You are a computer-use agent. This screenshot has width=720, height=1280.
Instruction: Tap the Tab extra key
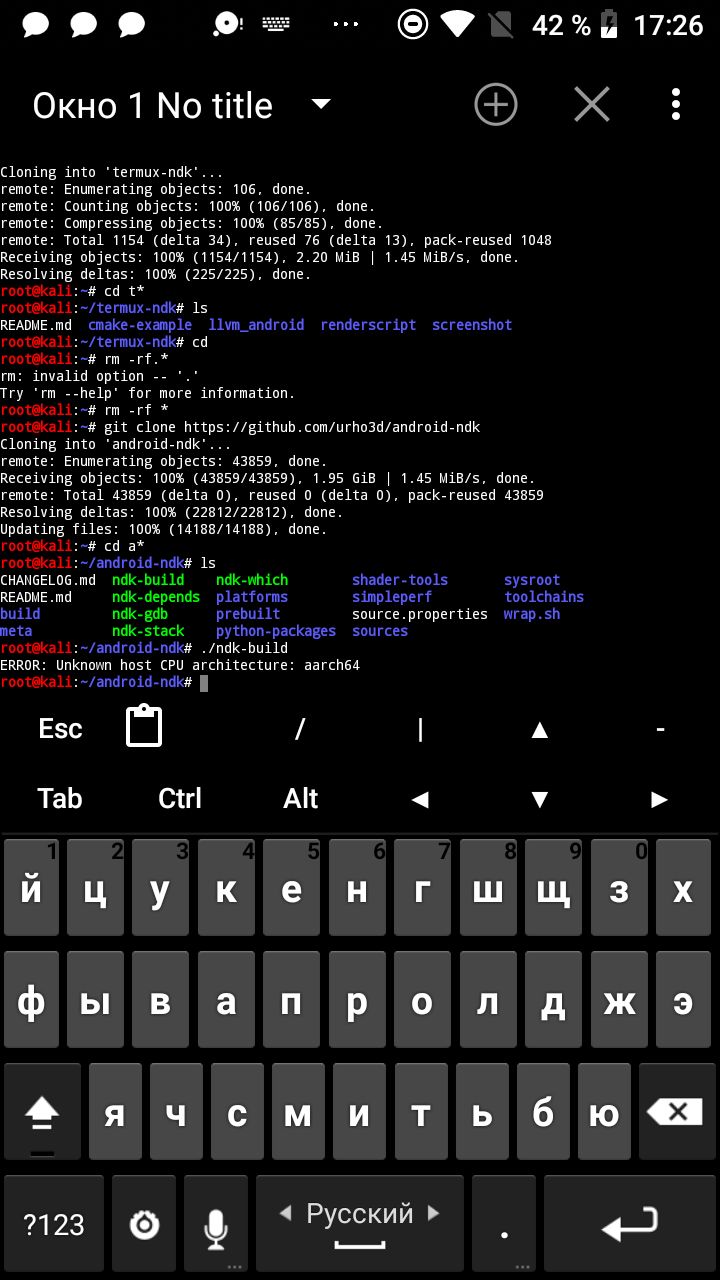[60, 798]
